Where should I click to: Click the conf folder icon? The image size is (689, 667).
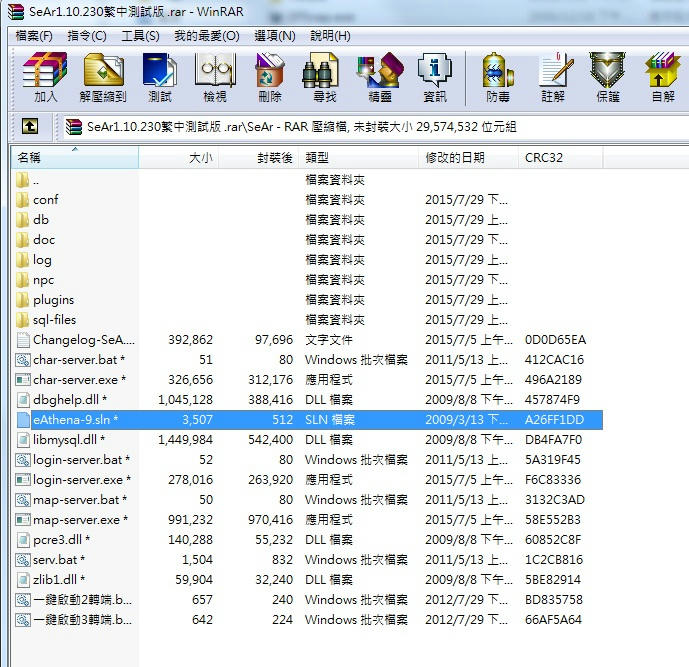pyautogui.click(x=22, y=200)
